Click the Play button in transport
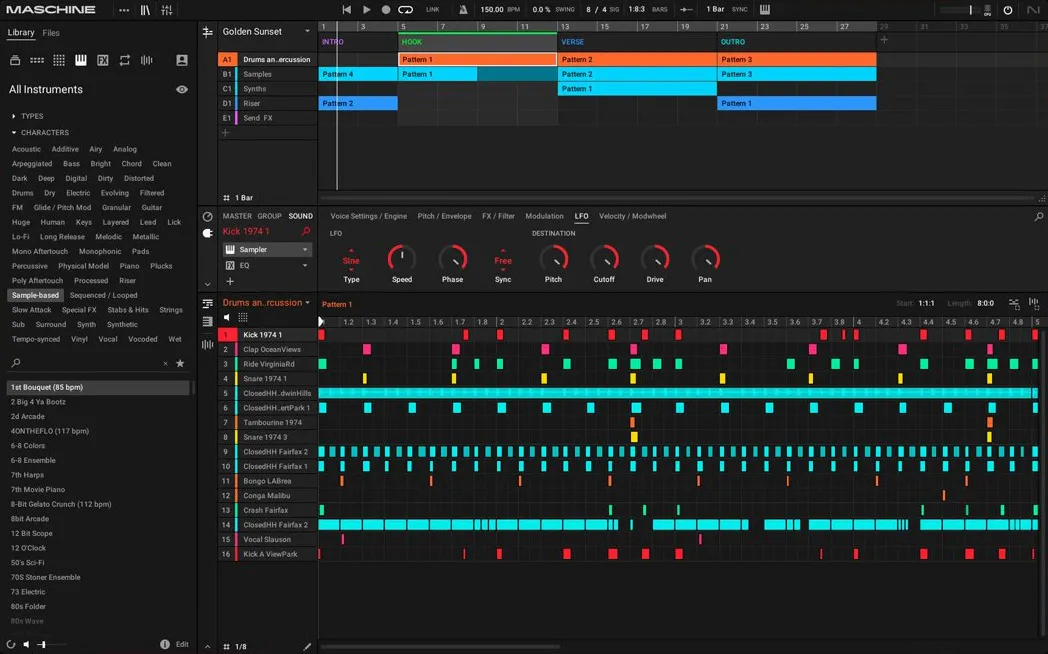Image resolution: width=1048 pixels, height=654 pixels. click(366, 9)
